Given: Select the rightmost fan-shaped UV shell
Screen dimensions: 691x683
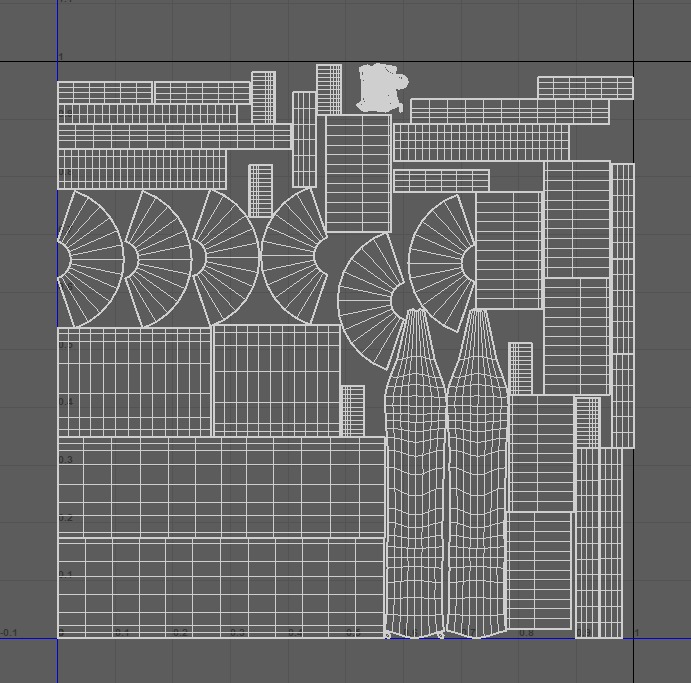Looking at the screenshot, I should 442,263.
